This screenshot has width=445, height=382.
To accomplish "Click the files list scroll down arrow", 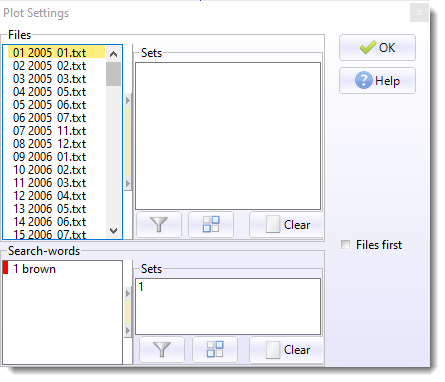I will pos(113,231).
